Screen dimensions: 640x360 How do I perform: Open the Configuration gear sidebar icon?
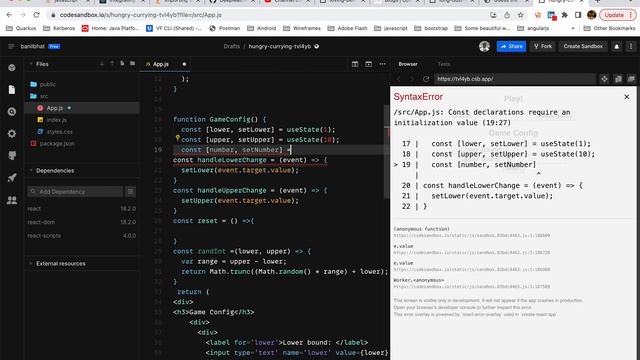pyautogui.click(x=12, y=134)
